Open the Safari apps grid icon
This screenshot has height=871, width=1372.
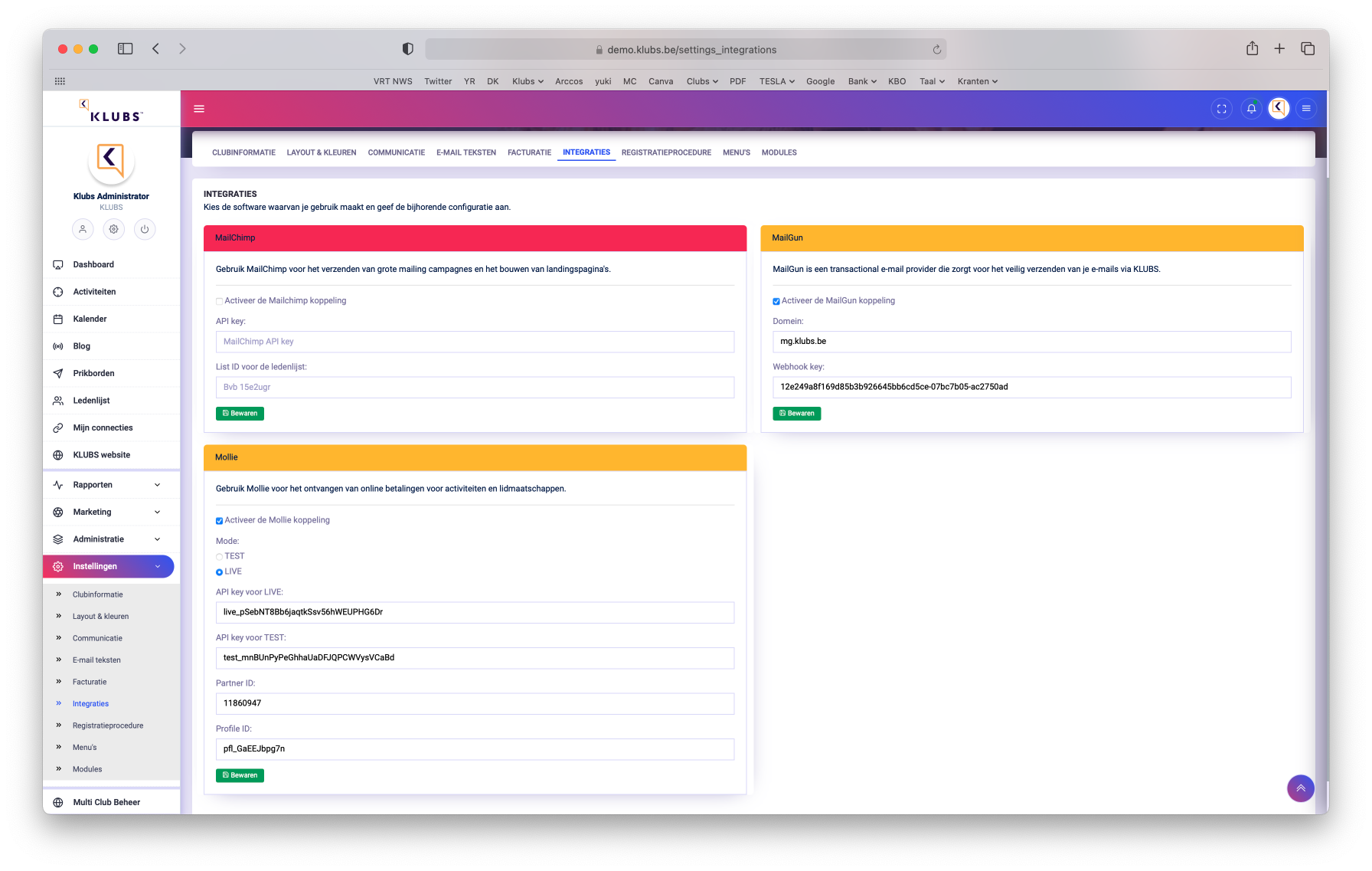pos(60,81)
